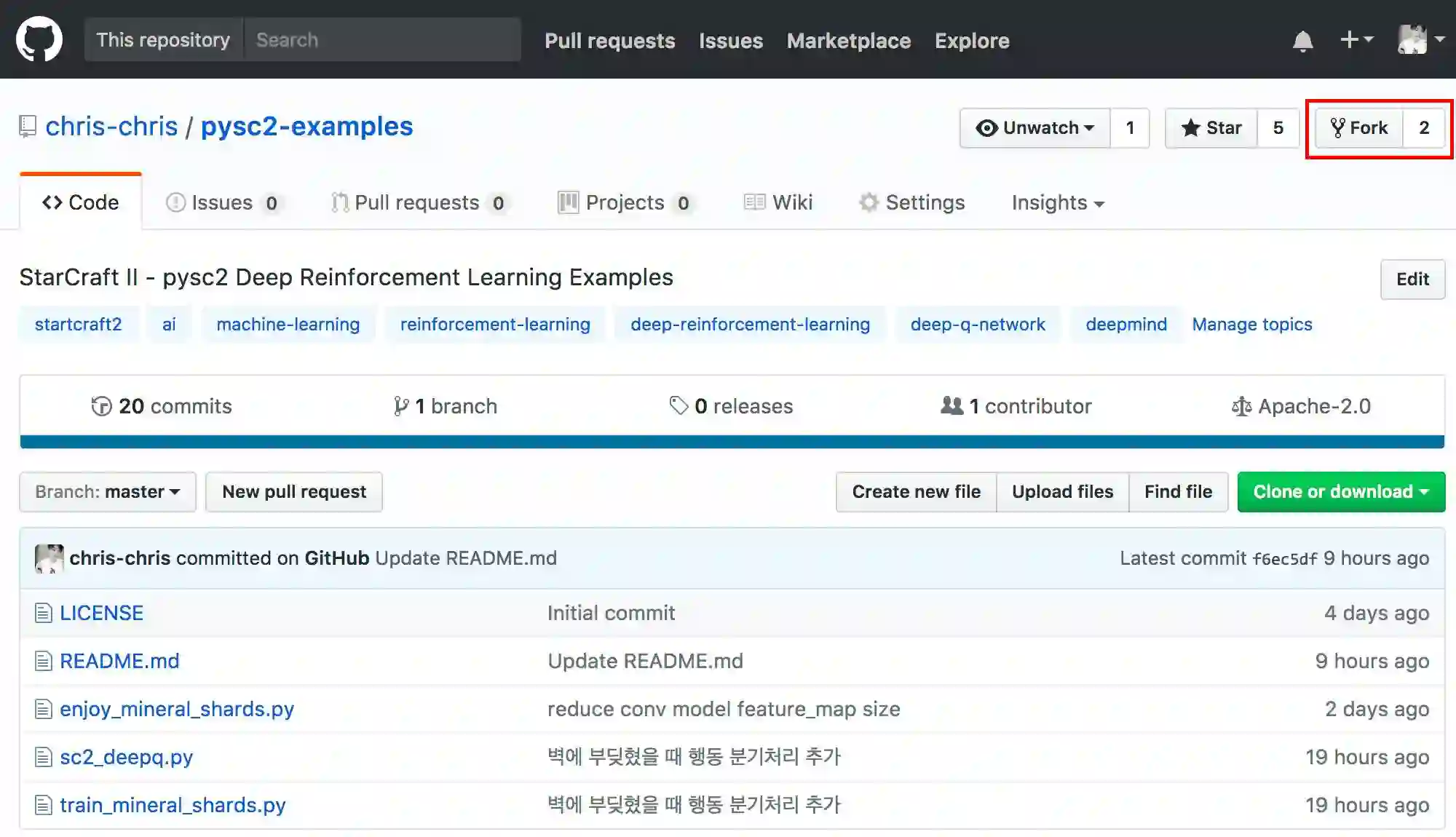Image resolution: width=1456 pixels, height=837 pixels.
Task: Open the Settings tab
Action: click(x=911, y=202)
